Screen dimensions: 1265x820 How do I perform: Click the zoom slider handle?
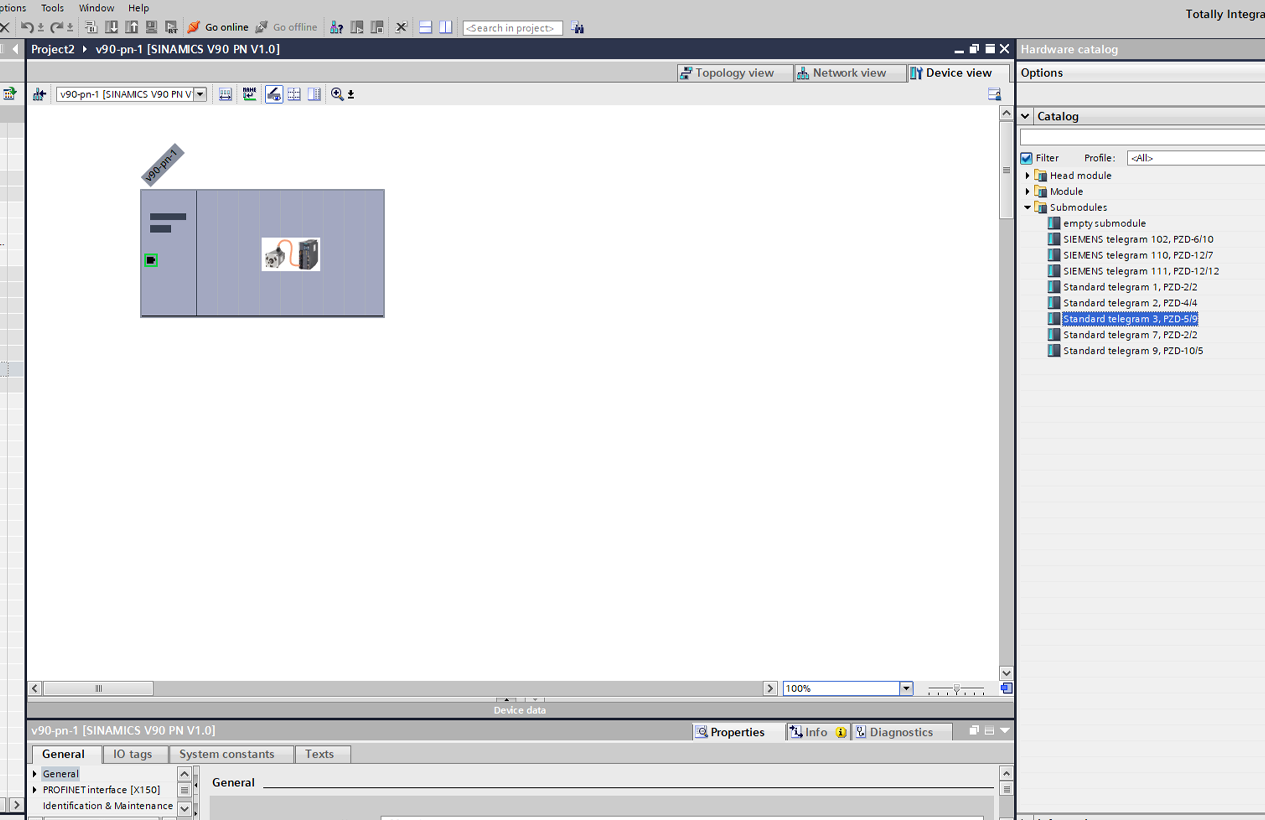coord(957,688)
